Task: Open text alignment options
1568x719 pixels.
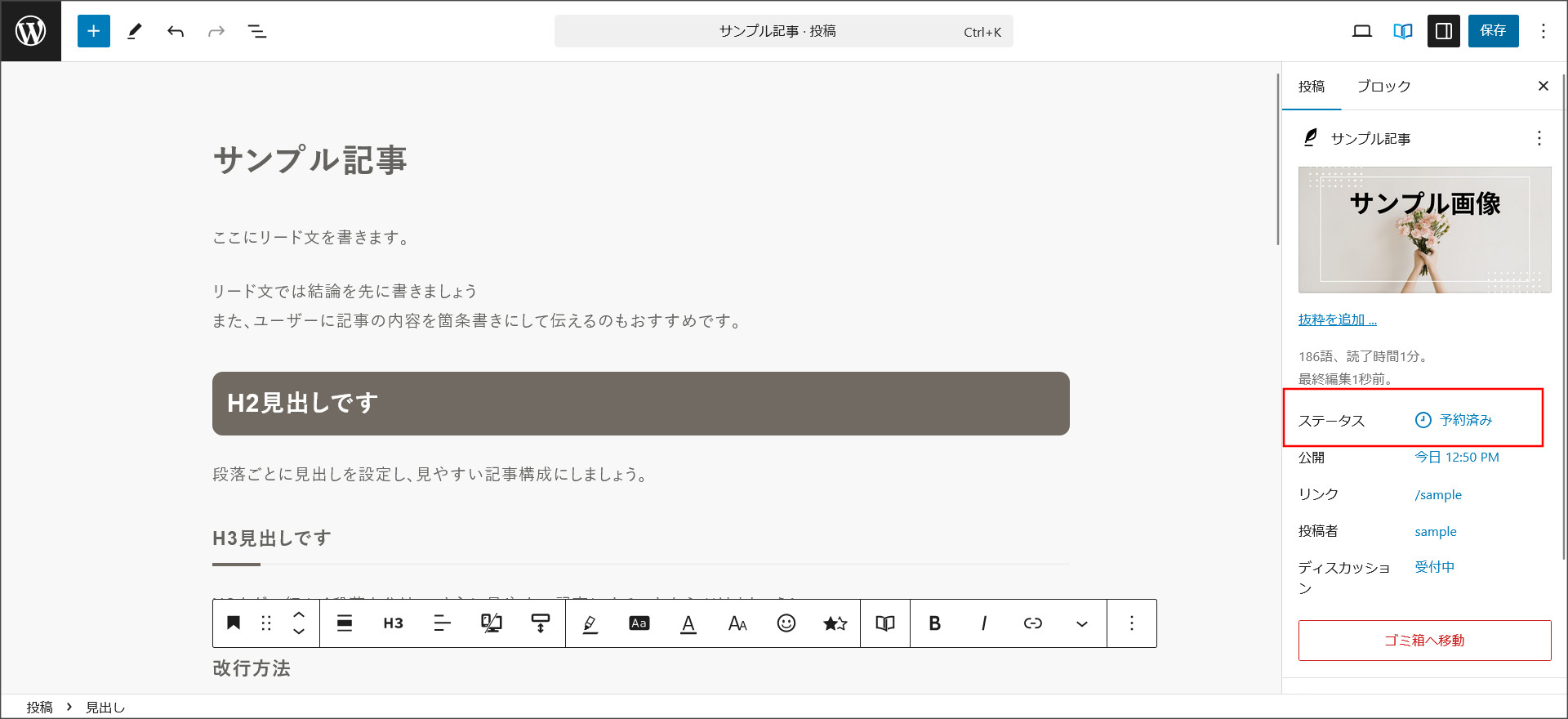Action: point(443,623)
